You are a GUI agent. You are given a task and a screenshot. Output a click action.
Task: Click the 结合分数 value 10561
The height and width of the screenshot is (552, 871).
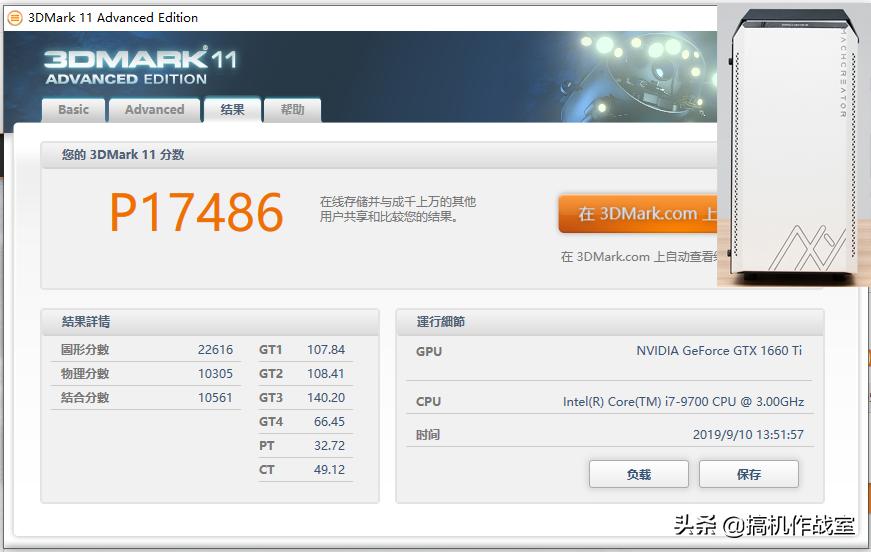click(215, 398)
